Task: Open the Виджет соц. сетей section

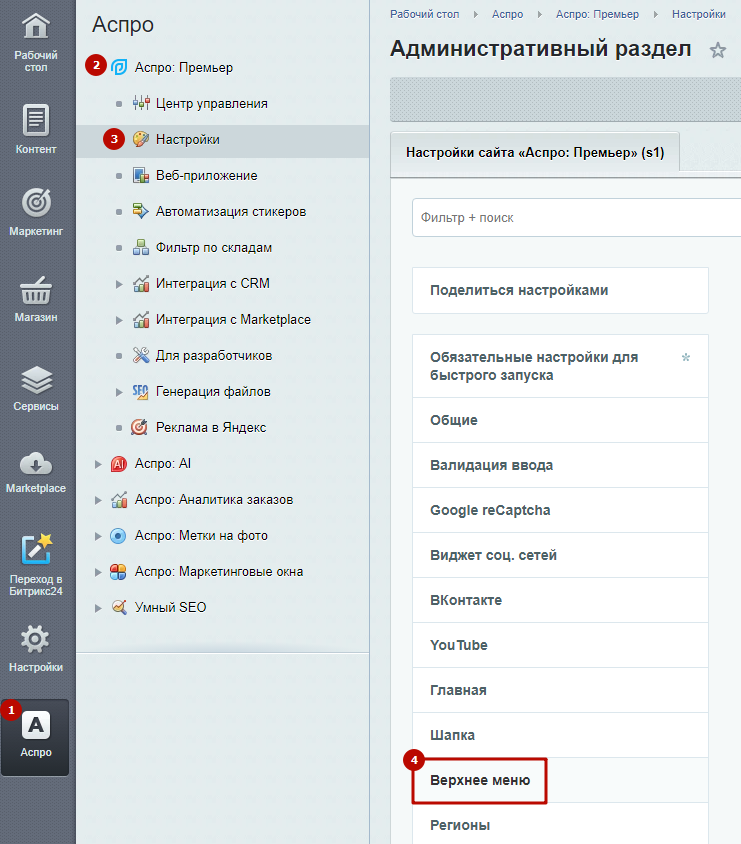Action: click(560, 555)
